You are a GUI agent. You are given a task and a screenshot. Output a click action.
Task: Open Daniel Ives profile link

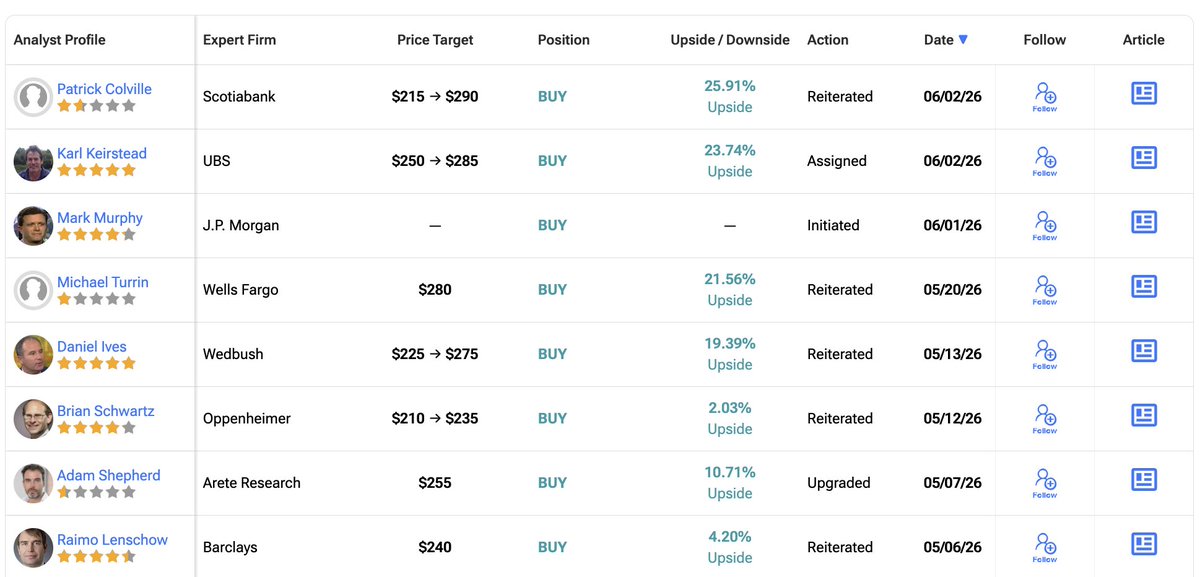coord(92,347)
